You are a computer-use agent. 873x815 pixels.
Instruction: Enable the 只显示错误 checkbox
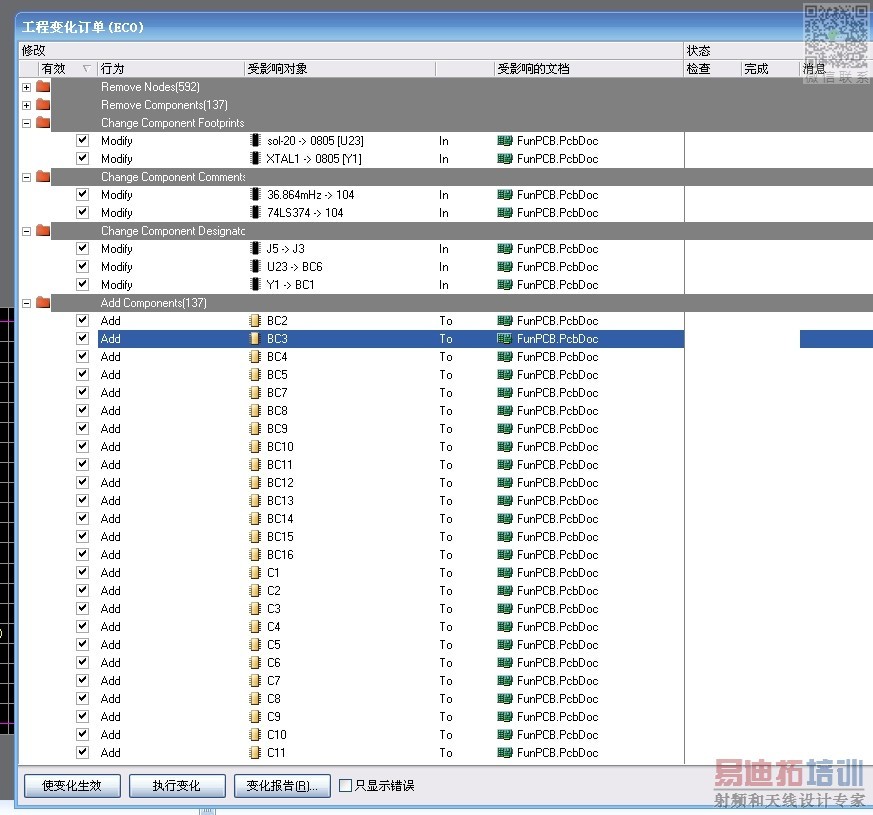(x=345, y=785)
